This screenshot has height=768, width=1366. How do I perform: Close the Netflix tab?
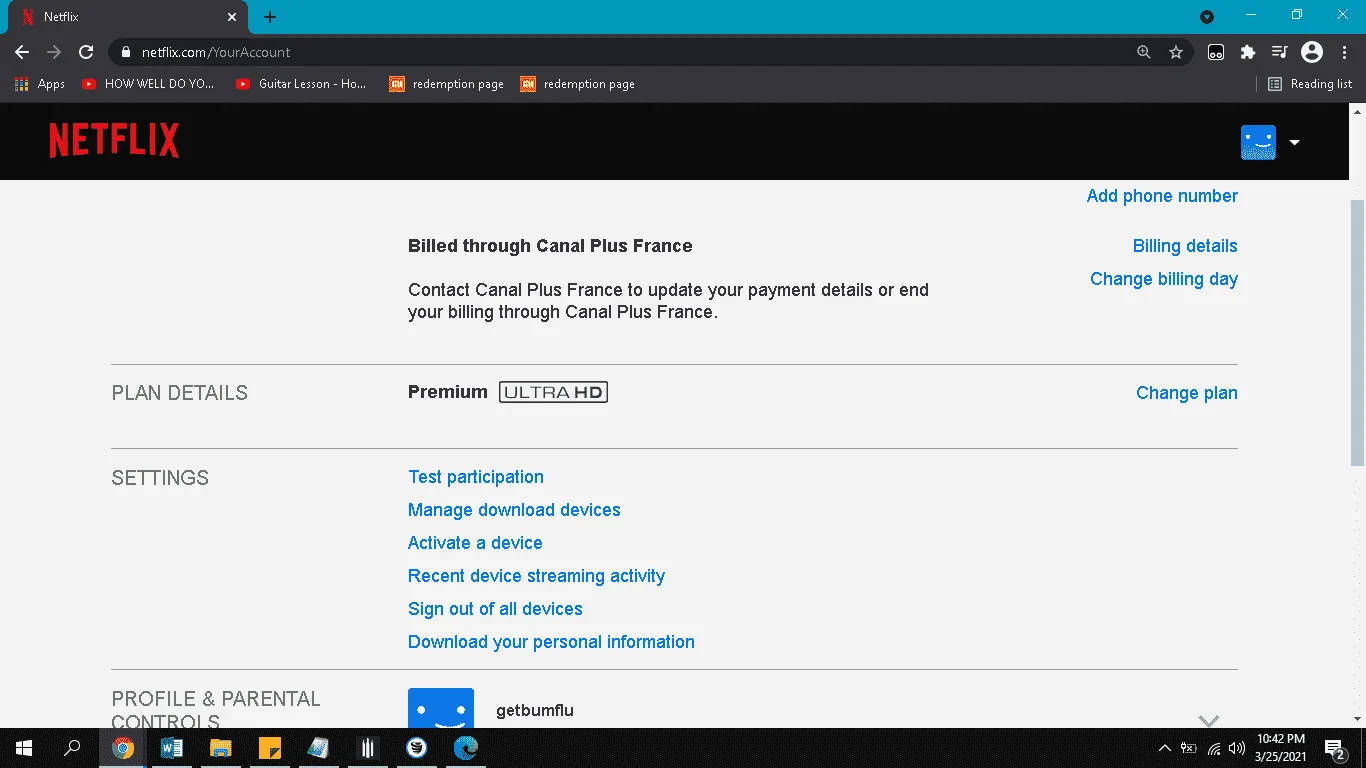232,17
